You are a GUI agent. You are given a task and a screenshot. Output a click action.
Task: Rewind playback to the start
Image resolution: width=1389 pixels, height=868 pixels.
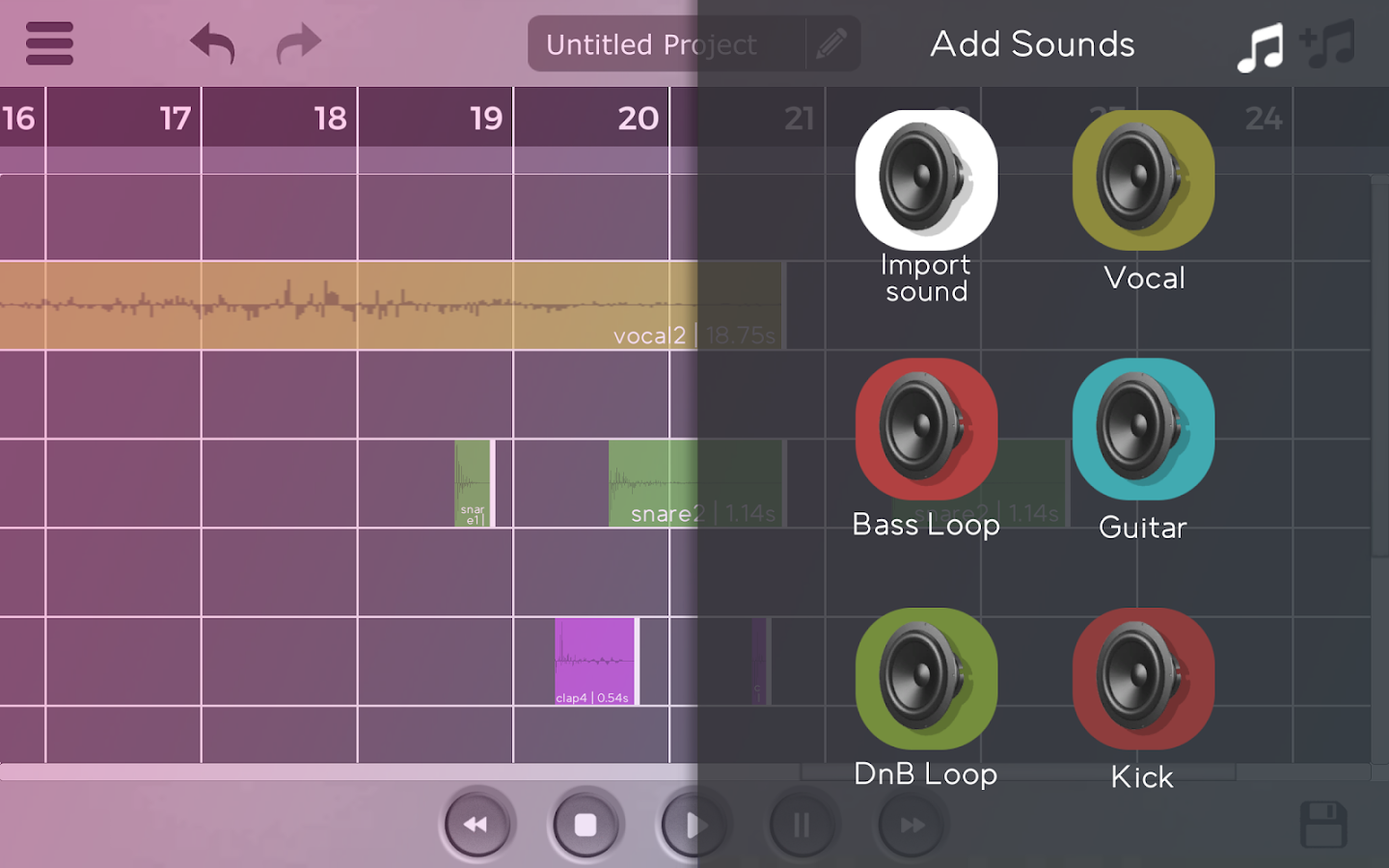477,825
